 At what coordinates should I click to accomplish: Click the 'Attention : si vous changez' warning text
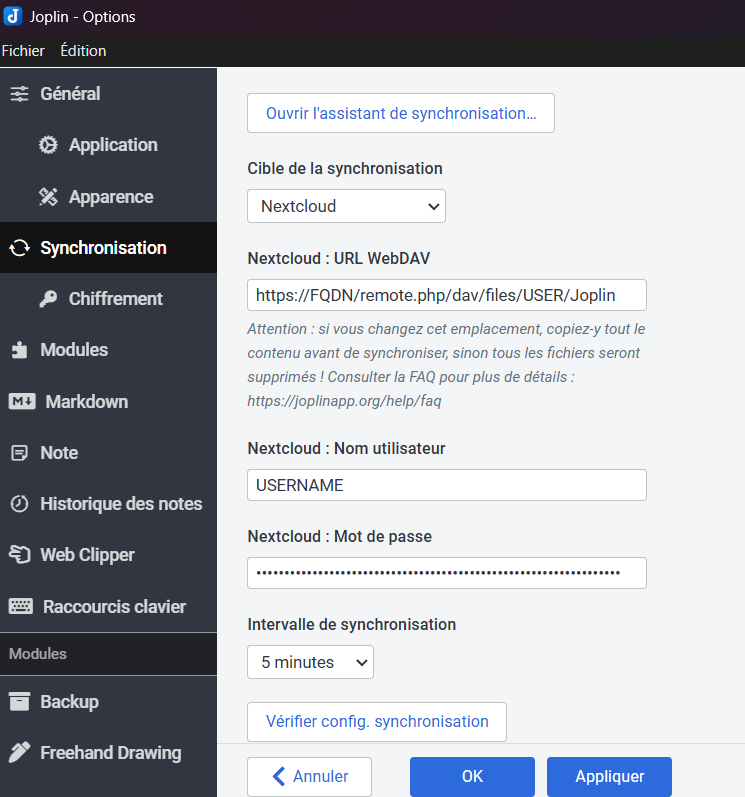446,365
